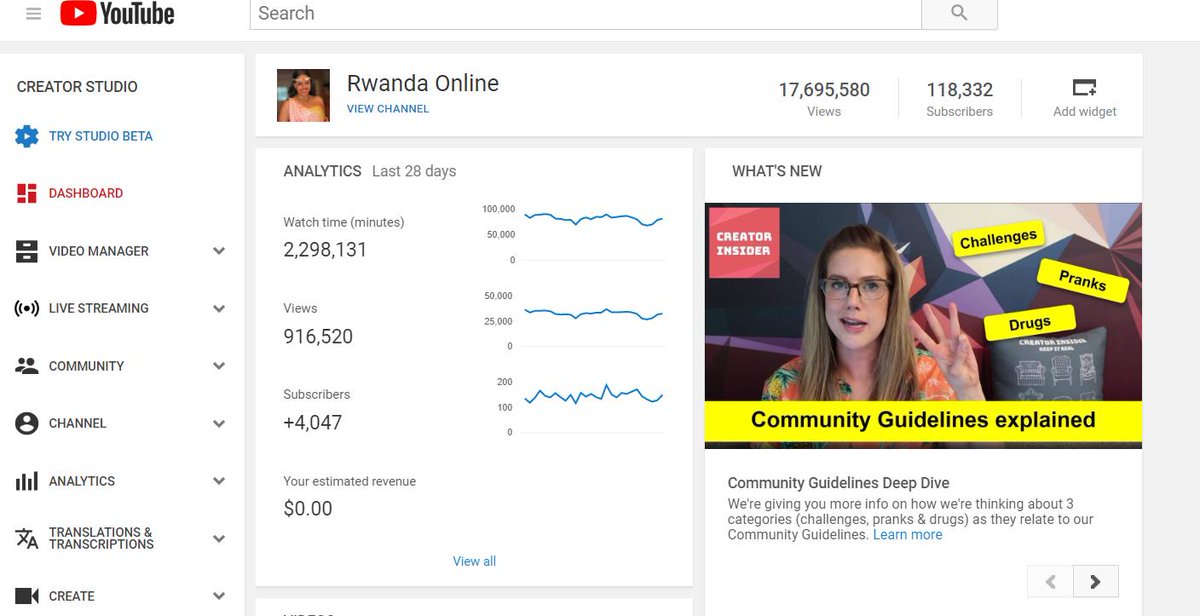Expand the Video Manager chevron

coord(219,251)
